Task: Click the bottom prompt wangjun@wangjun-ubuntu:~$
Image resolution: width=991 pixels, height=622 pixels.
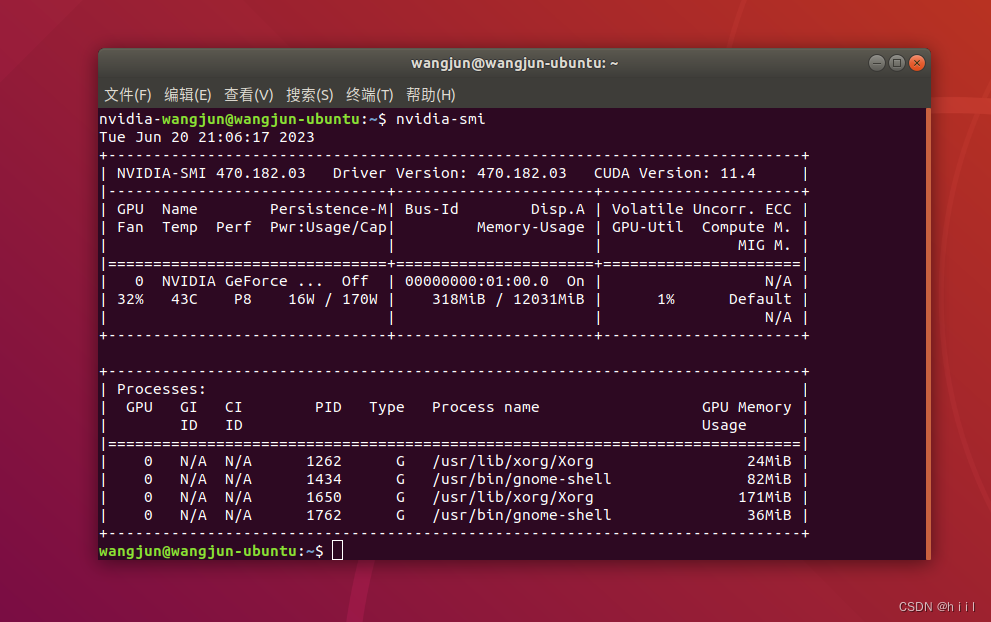Action: pyautogui.click(x=211, y=551)
